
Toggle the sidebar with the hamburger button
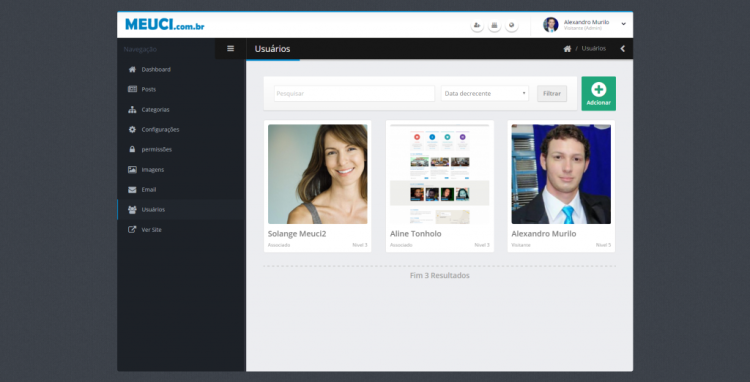coord(231,48)
